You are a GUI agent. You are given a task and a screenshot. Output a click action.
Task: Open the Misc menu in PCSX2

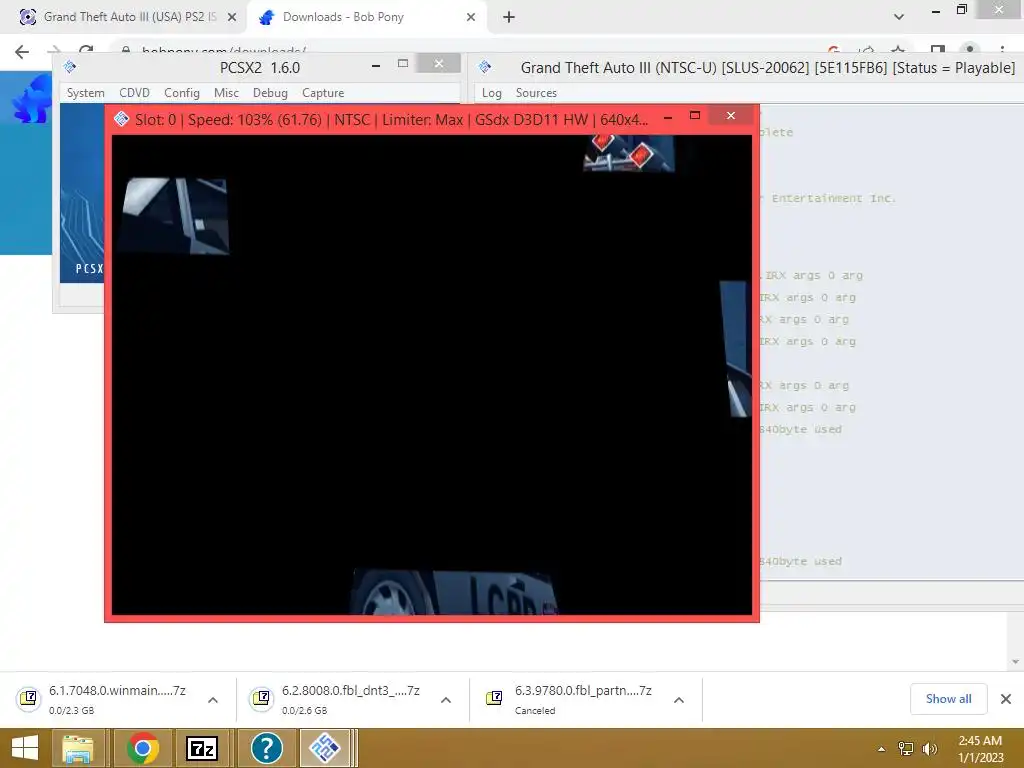click(x=226, y=93)
